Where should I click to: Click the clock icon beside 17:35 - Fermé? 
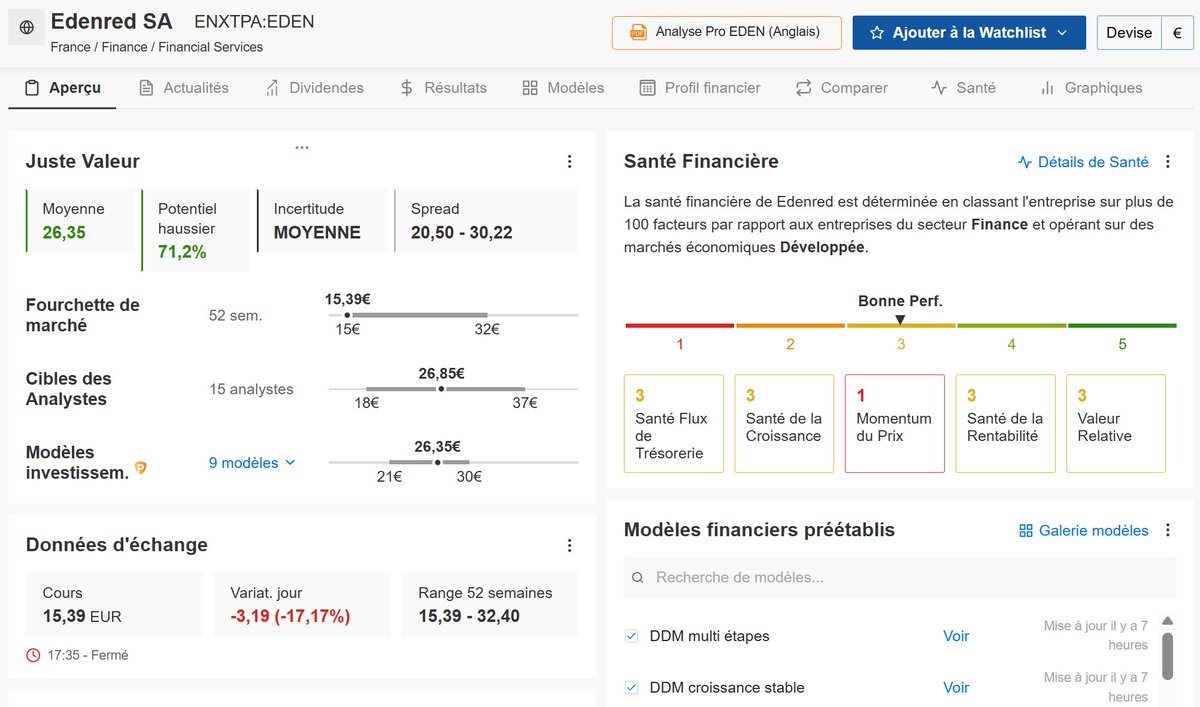tap(33, 655)
